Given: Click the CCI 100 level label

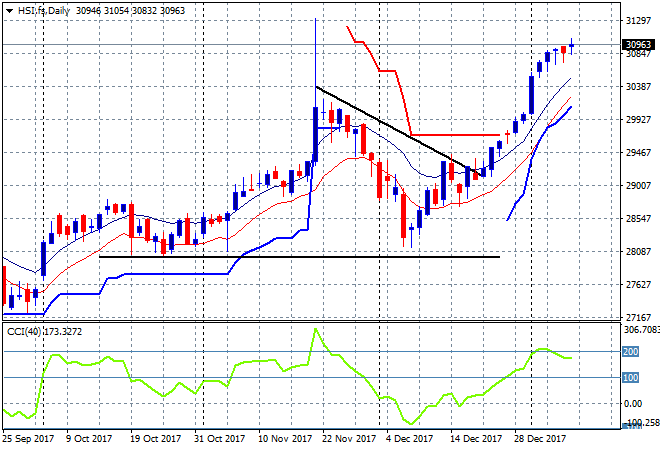Looking at the screenshot, I should point(631,378).
